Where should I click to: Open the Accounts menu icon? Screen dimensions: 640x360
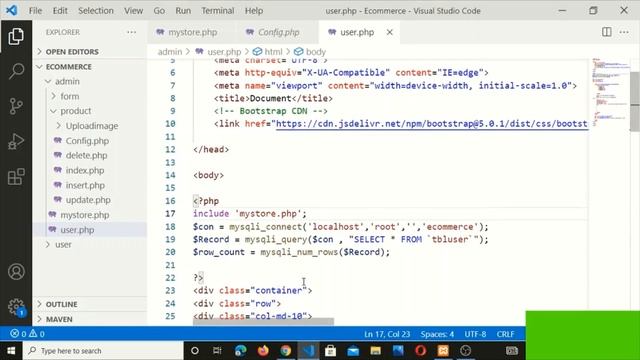(16, 272)
